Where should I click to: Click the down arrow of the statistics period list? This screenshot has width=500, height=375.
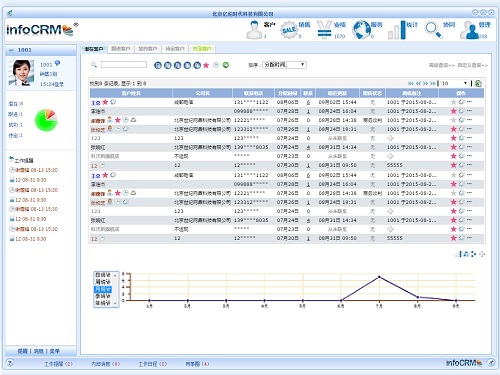[115, 303]
